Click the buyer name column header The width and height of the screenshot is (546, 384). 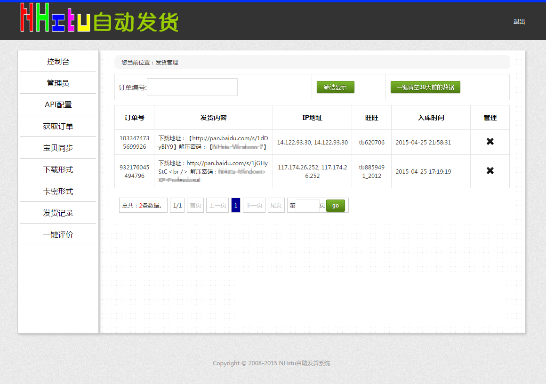point(372,118)
